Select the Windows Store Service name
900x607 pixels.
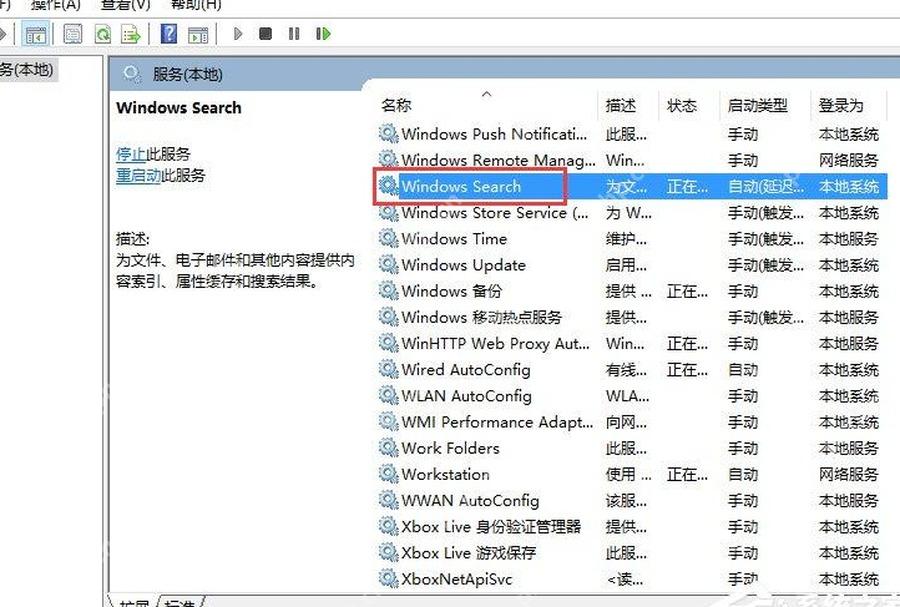pos(495,212)
